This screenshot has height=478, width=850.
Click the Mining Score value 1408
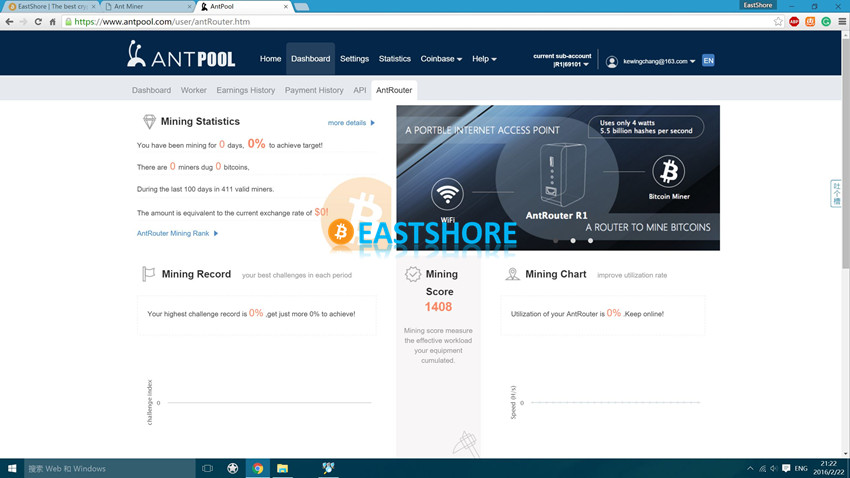pos(438,307)
